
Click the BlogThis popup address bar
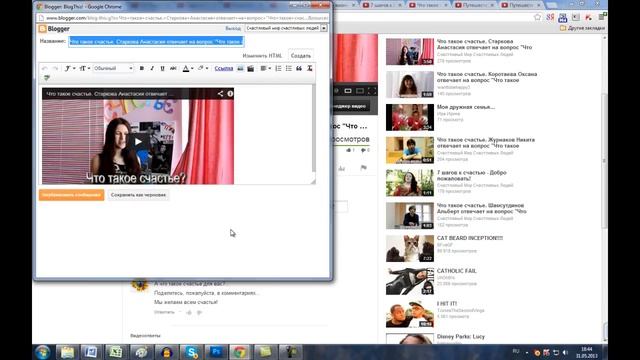(x=184, y=18)
